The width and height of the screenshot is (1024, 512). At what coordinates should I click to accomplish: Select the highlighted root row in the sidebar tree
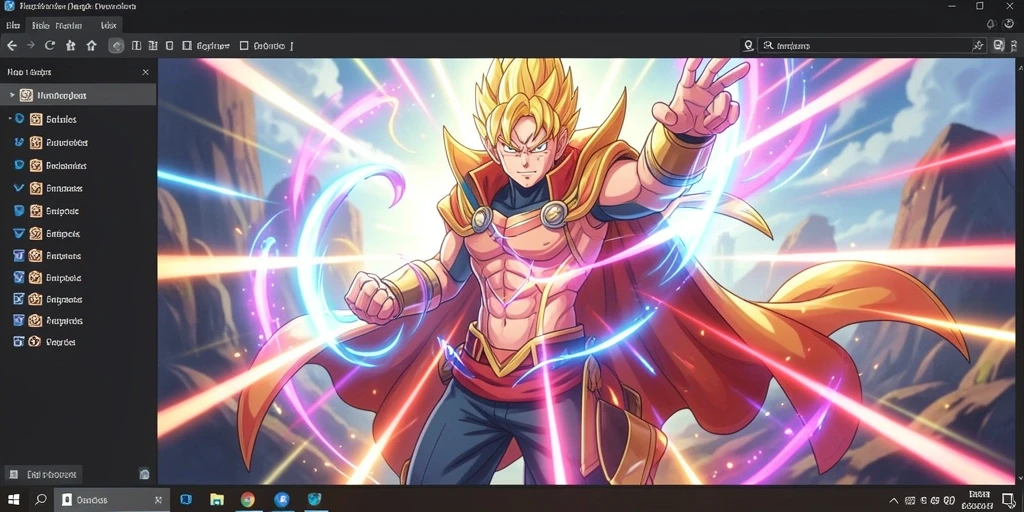[x=78, y=95]
